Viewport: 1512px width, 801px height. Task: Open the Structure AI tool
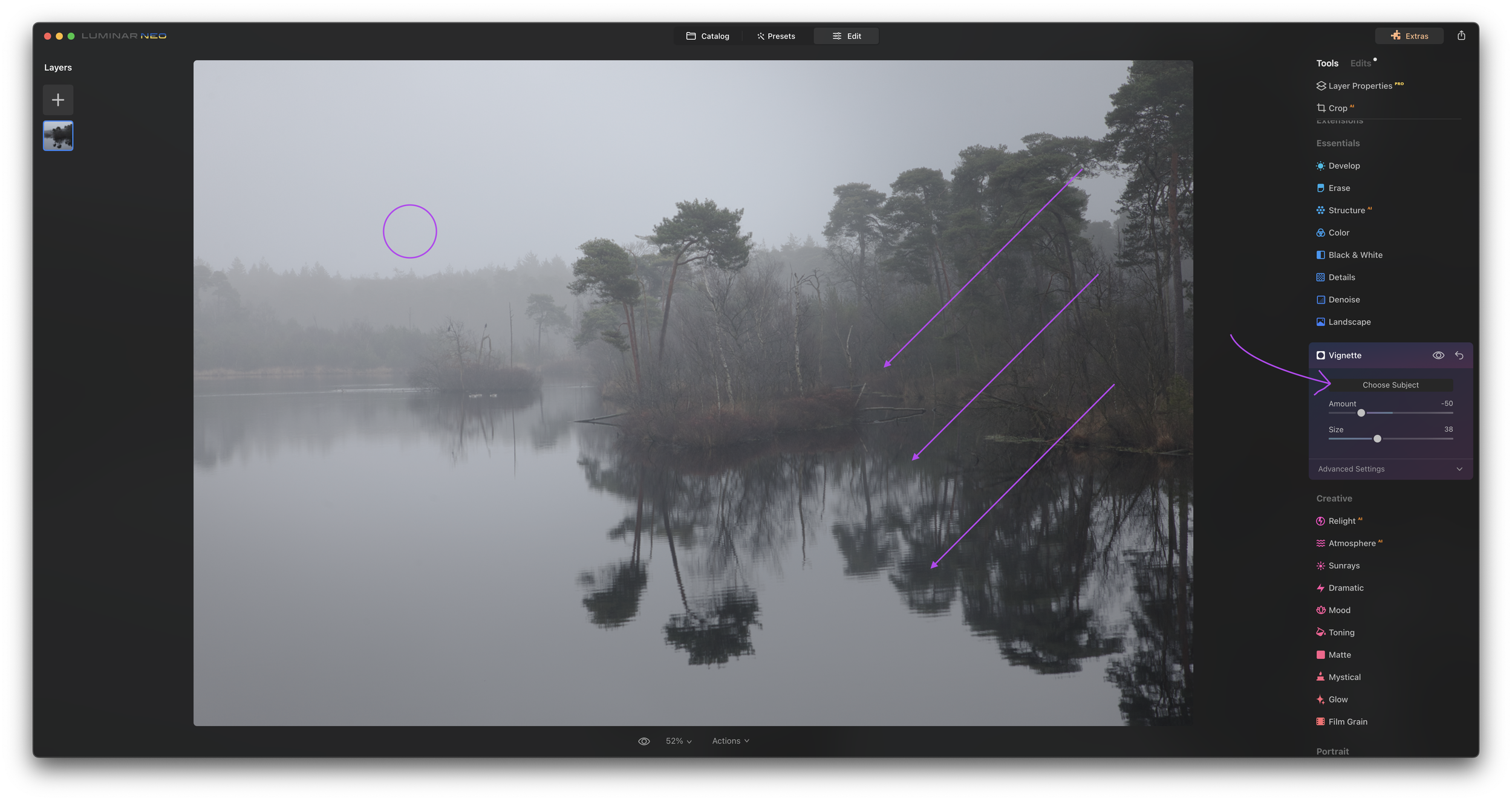(x=1346, y=210)
